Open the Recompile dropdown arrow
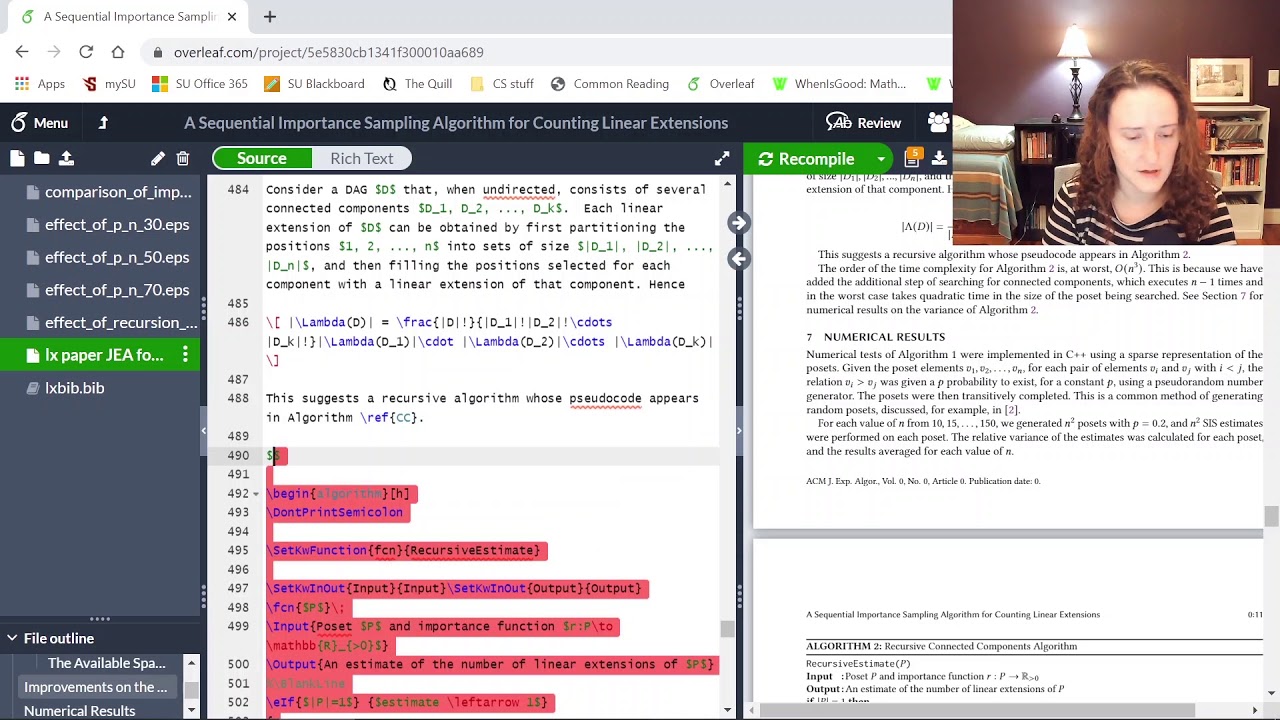1280x720 pixels. (881, 159)
